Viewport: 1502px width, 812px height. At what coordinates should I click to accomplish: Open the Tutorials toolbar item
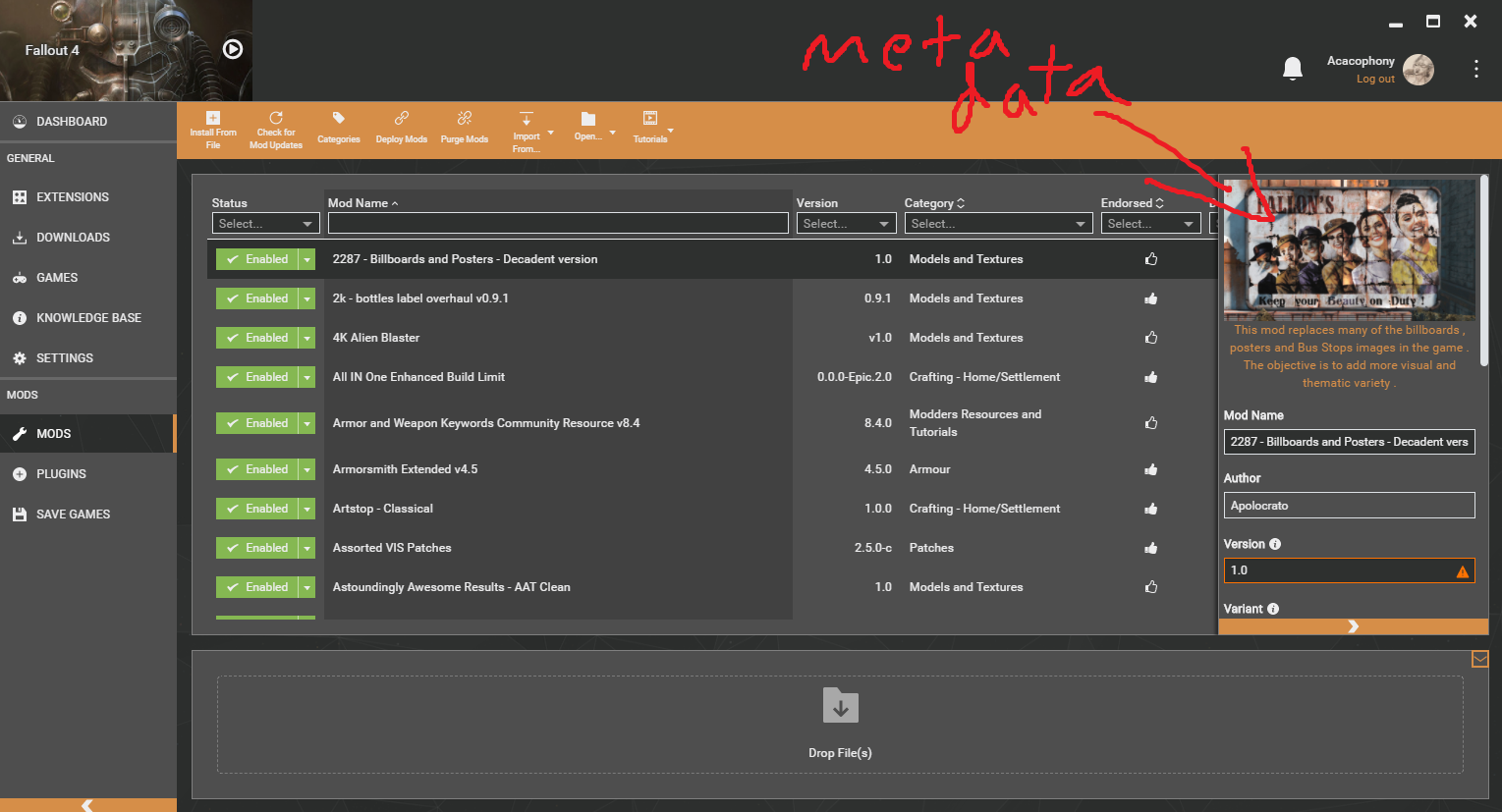[x=650, y=129]
